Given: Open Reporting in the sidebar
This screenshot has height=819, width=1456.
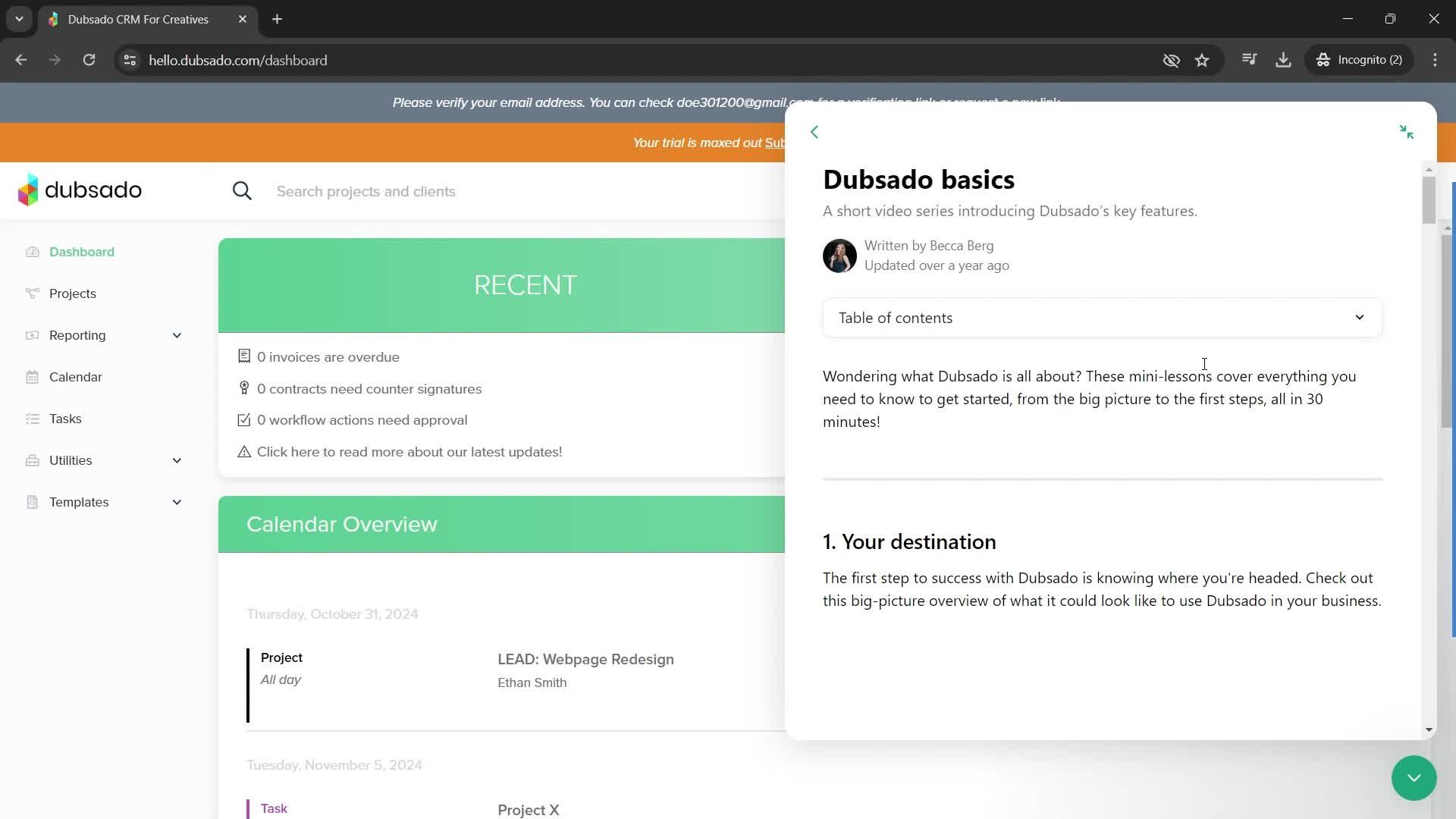Looking at the screenshot, I should 77,335.
